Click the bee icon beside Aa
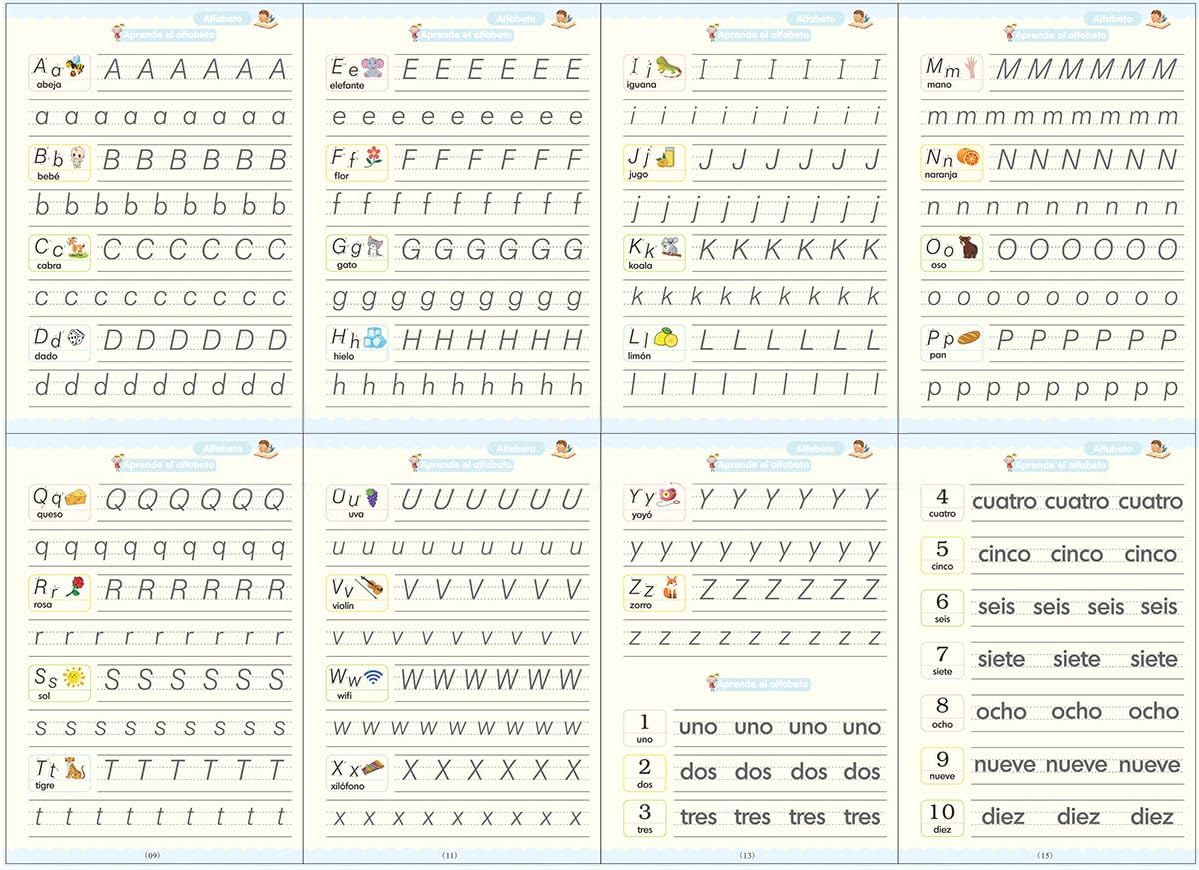Viewport: 1199px width, 870px height. pyautogui.click(x=76, y=68)
